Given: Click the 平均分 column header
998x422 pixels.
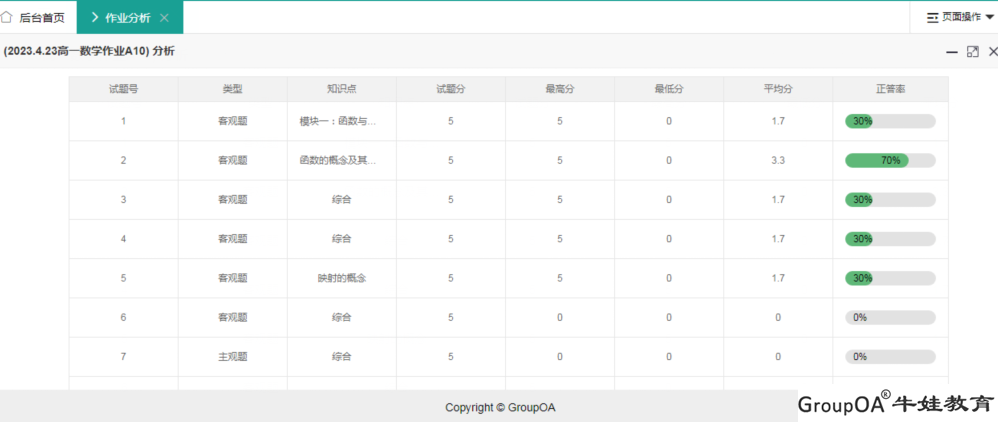Looking at the screenshot, I should [x=778, y=89].
